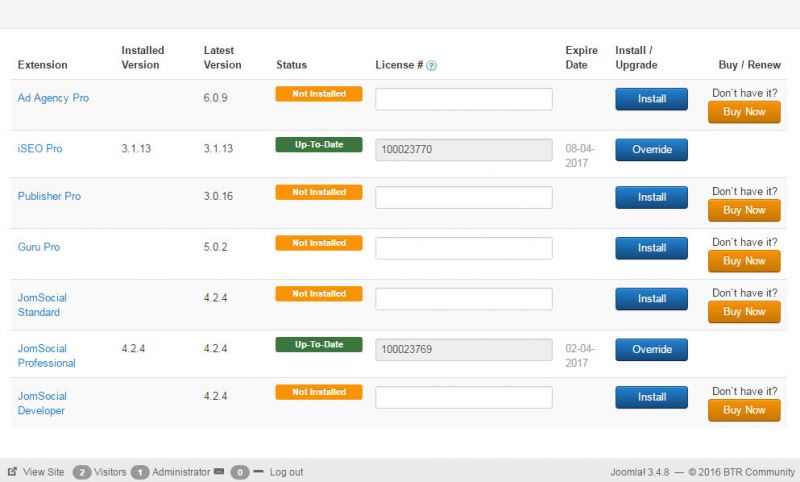Focus the Guru Pro license field
800x482 pixels.
[x=464, y=248]
